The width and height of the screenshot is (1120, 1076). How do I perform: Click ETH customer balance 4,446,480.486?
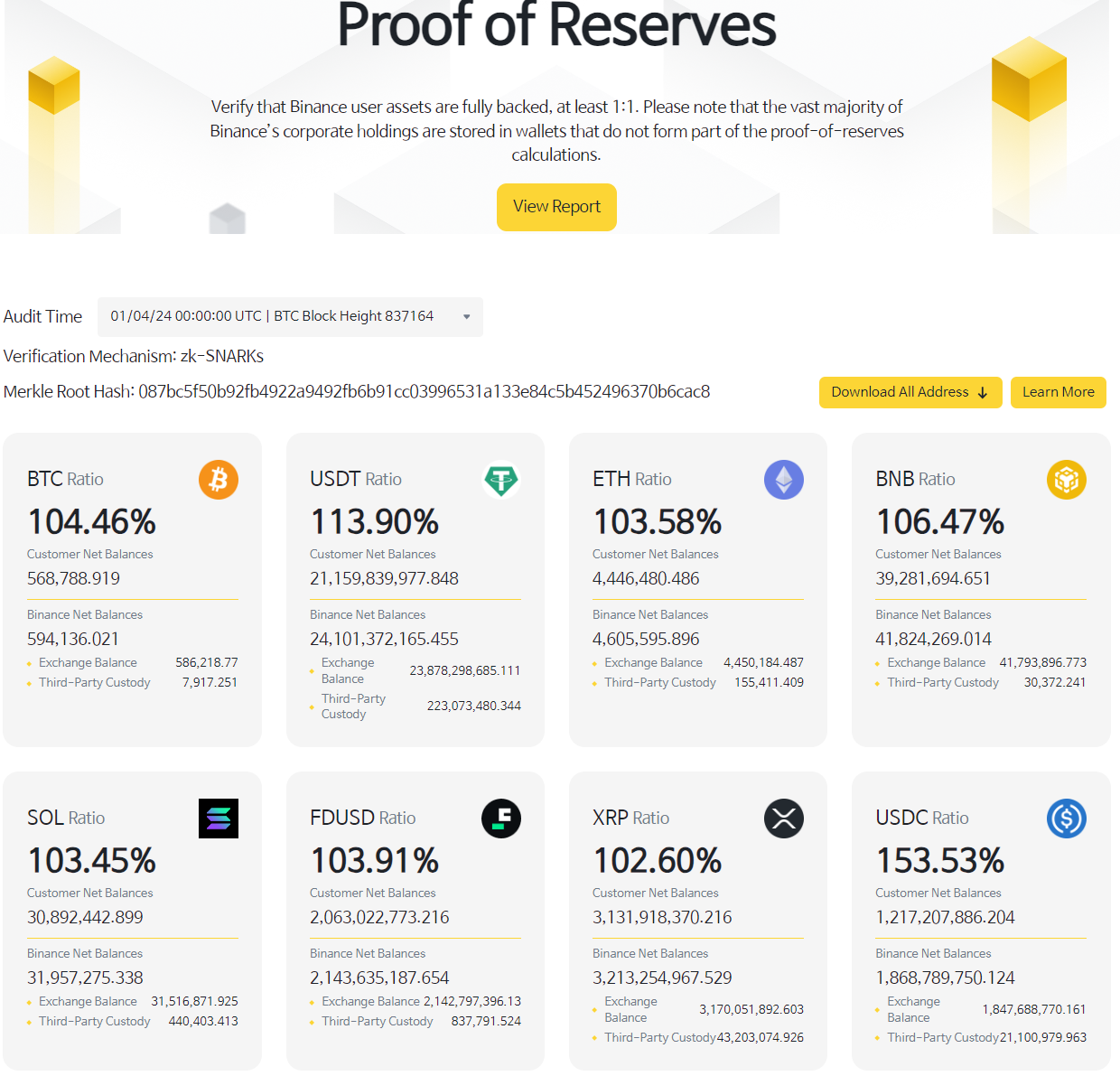pyautogui.click(x=646, y=578)
